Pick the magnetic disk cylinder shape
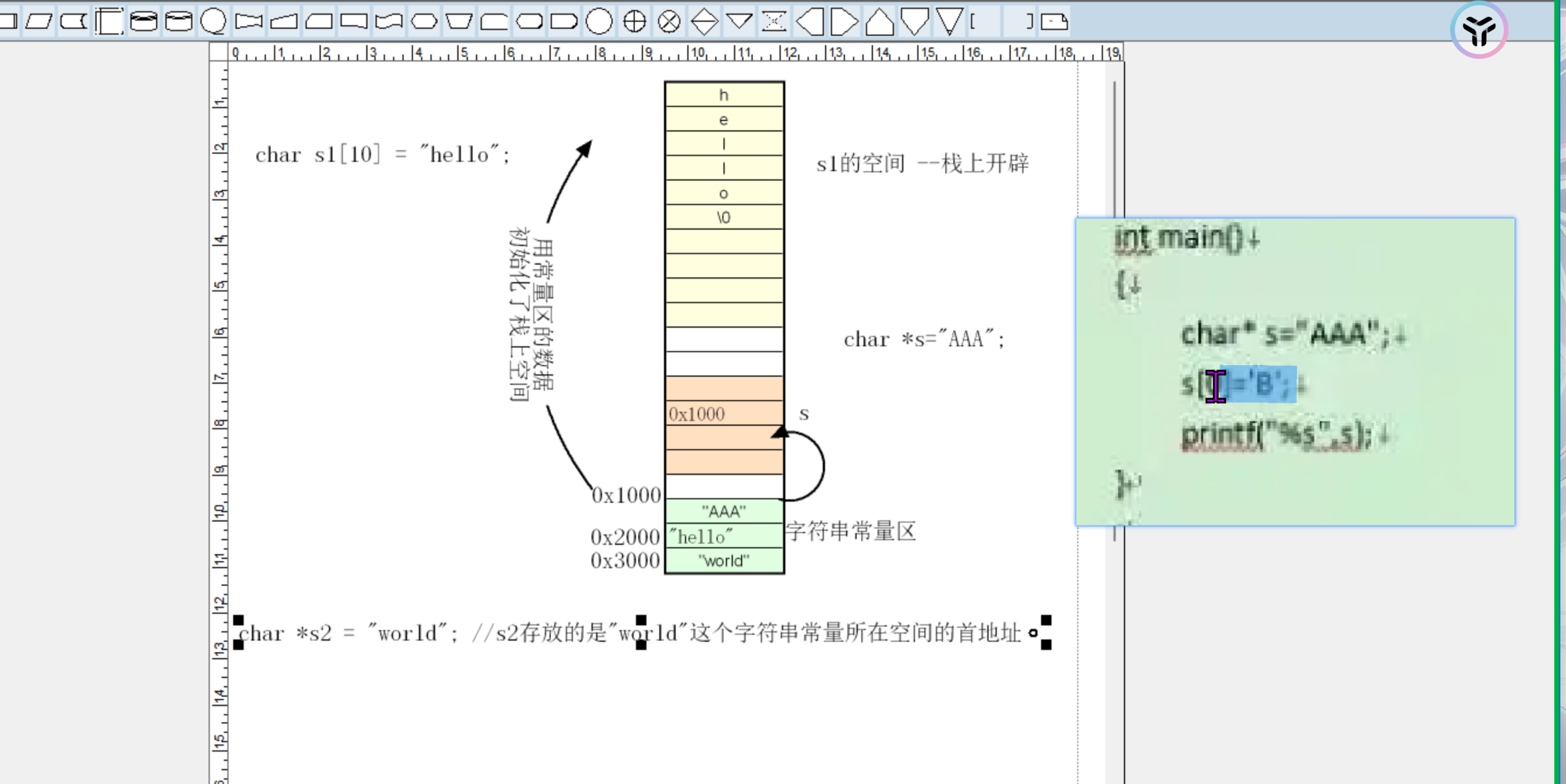The height and width of the screenshot is (784, 1566). [x=143, y=22]
